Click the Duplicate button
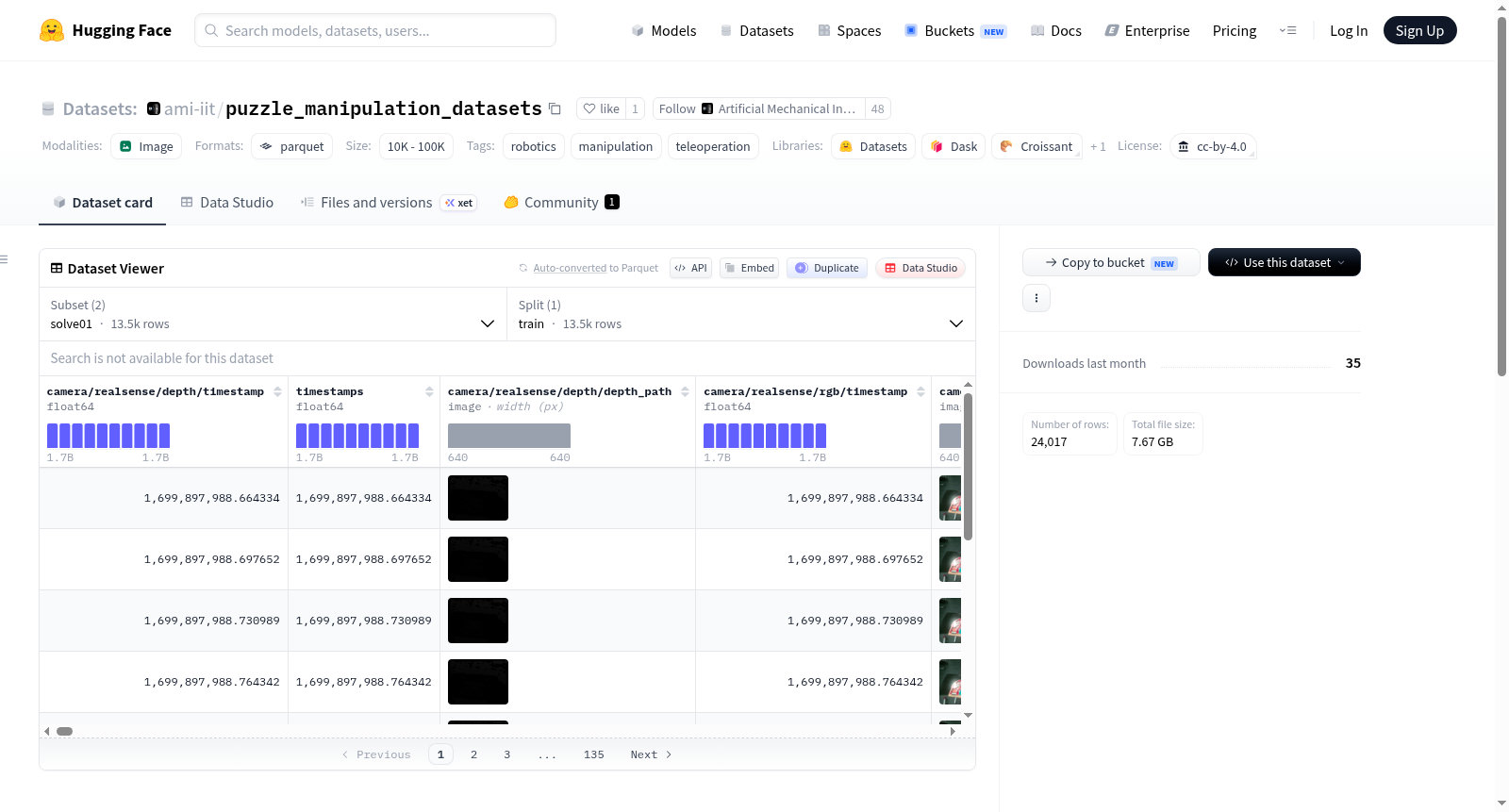The width and height of the screenshot is (1509, 812). [x=827, y=268]
